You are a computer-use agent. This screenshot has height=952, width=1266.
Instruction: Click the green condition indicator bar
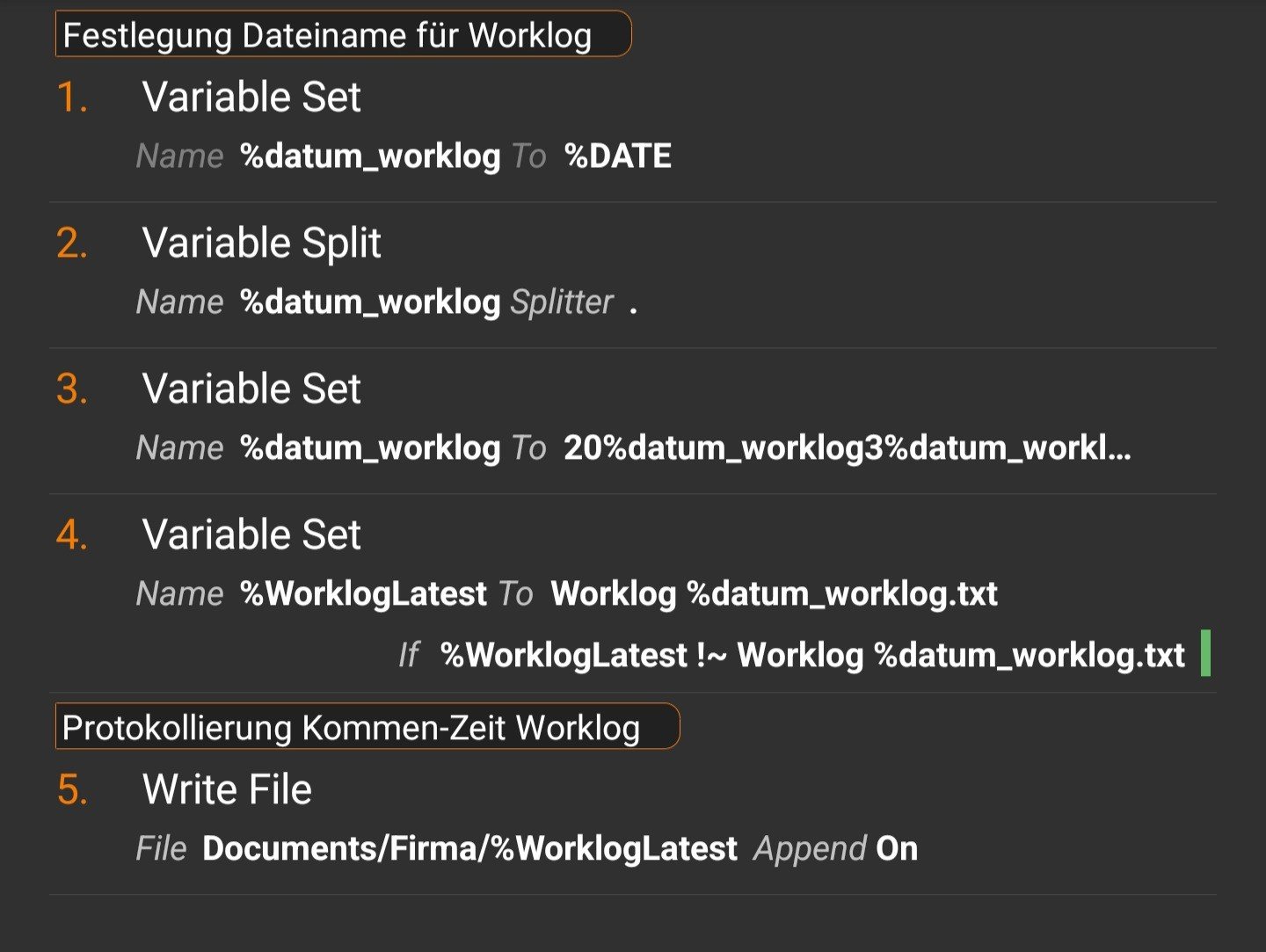(1205, 653)
